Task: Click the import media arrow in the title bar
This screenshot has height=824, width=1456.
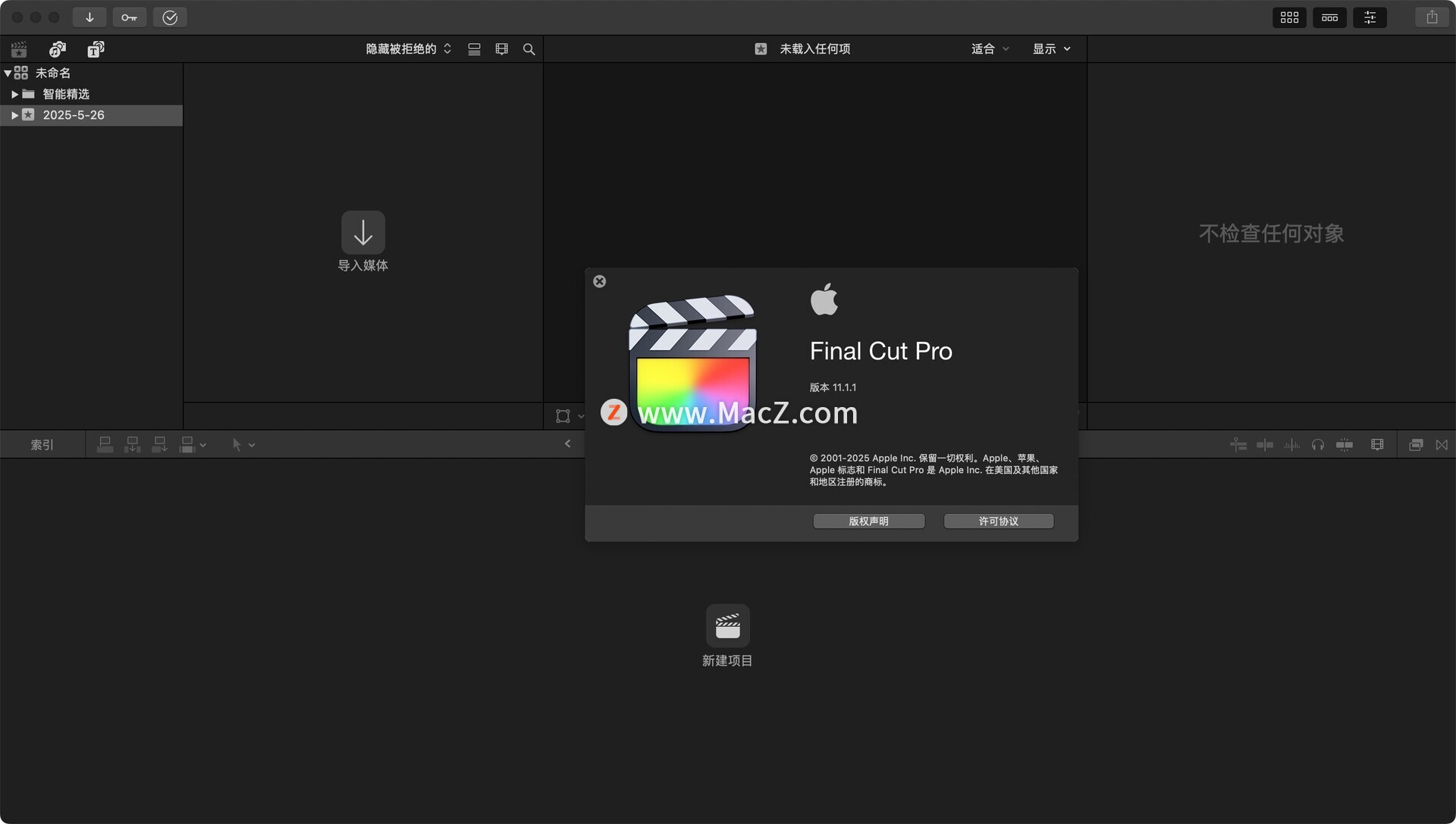Action: pos(89,17)
